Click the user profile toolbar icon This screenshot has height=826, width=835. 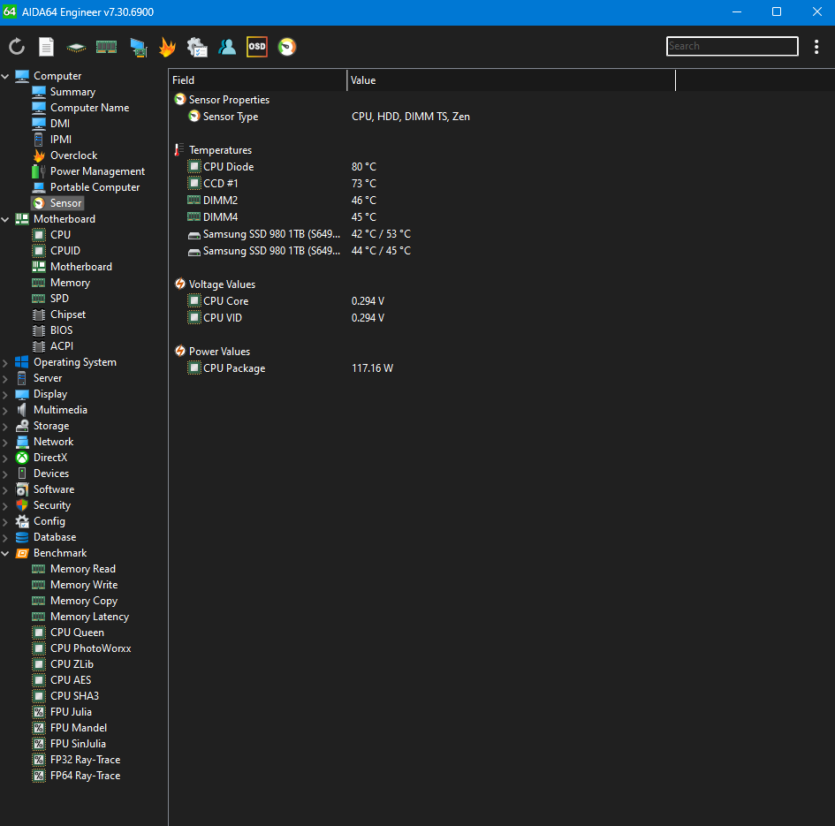[227, 47]
